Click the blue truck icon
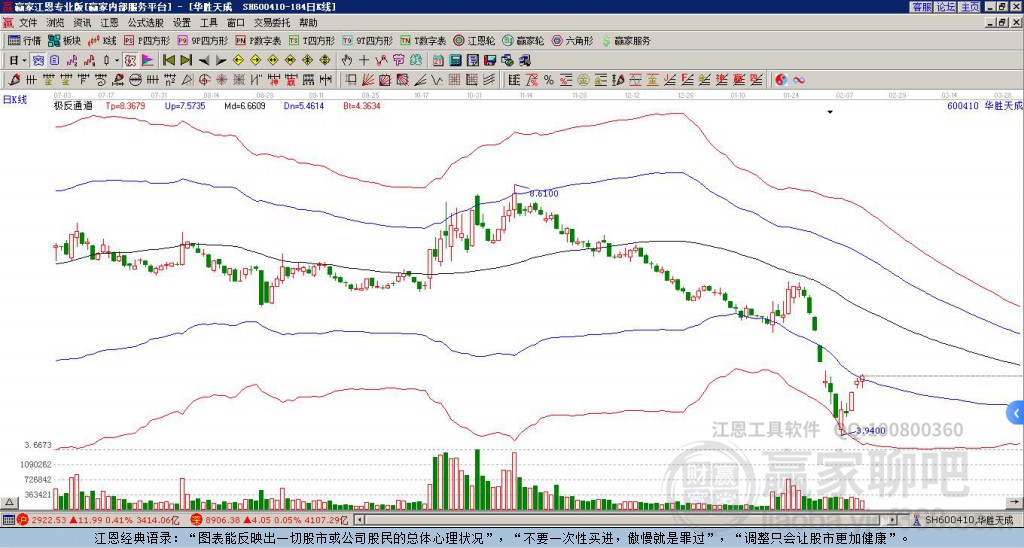Image resolution: width=1024 pixels, height=548 pixels. tap(525, 61)
